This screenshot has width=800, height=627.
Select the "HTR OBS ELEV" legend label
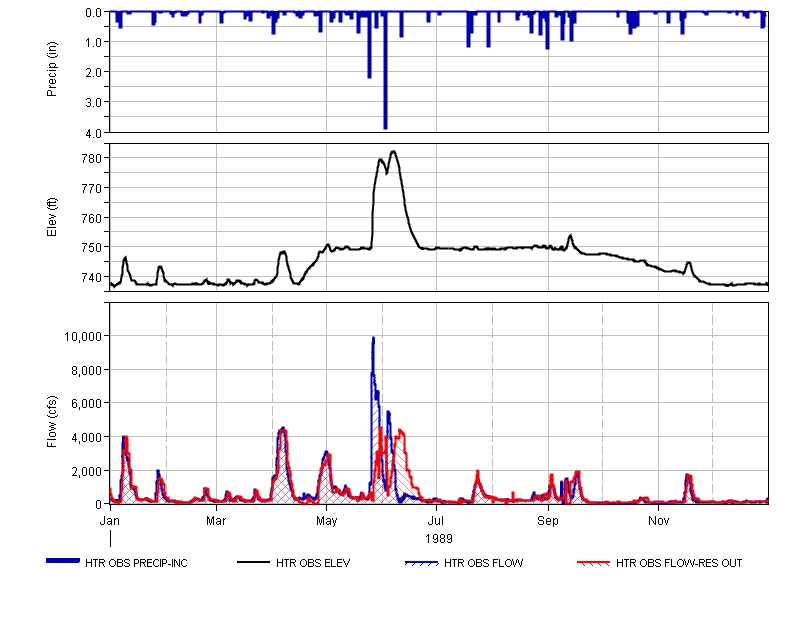(x=313, y=563)
